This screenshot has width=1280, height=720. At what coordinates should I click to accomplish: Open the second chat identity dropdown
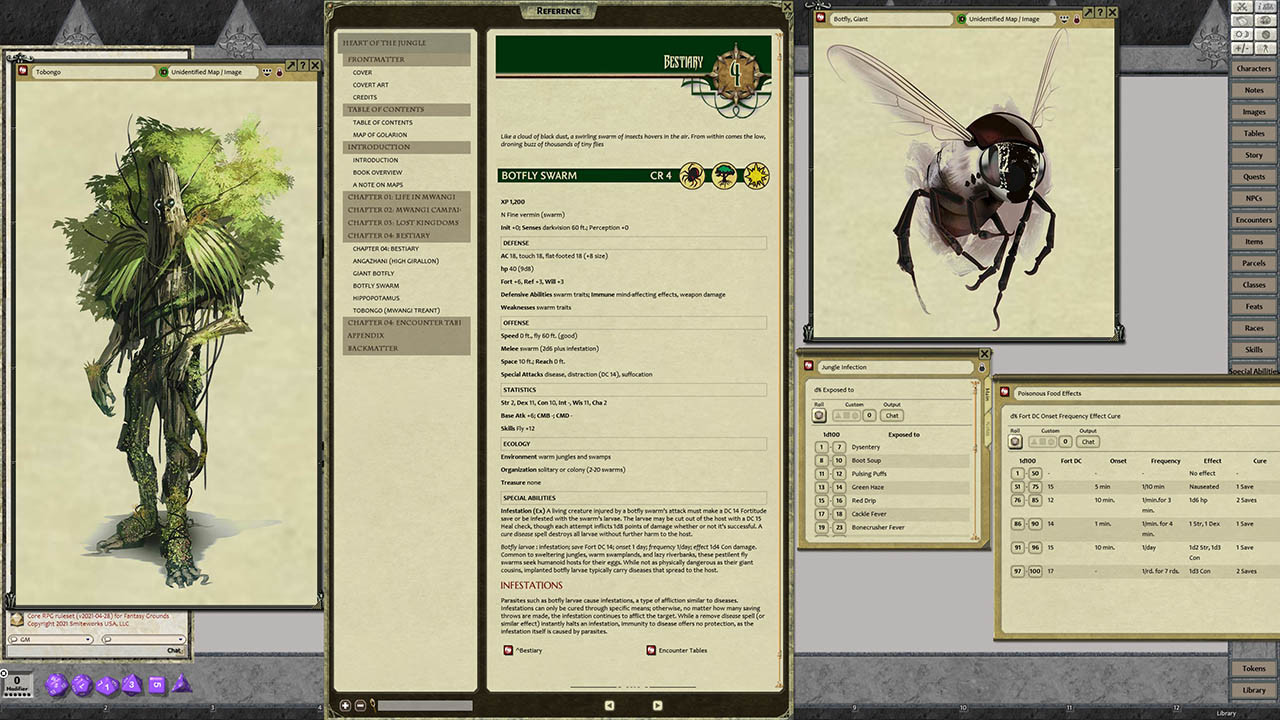tap(180, 639)
